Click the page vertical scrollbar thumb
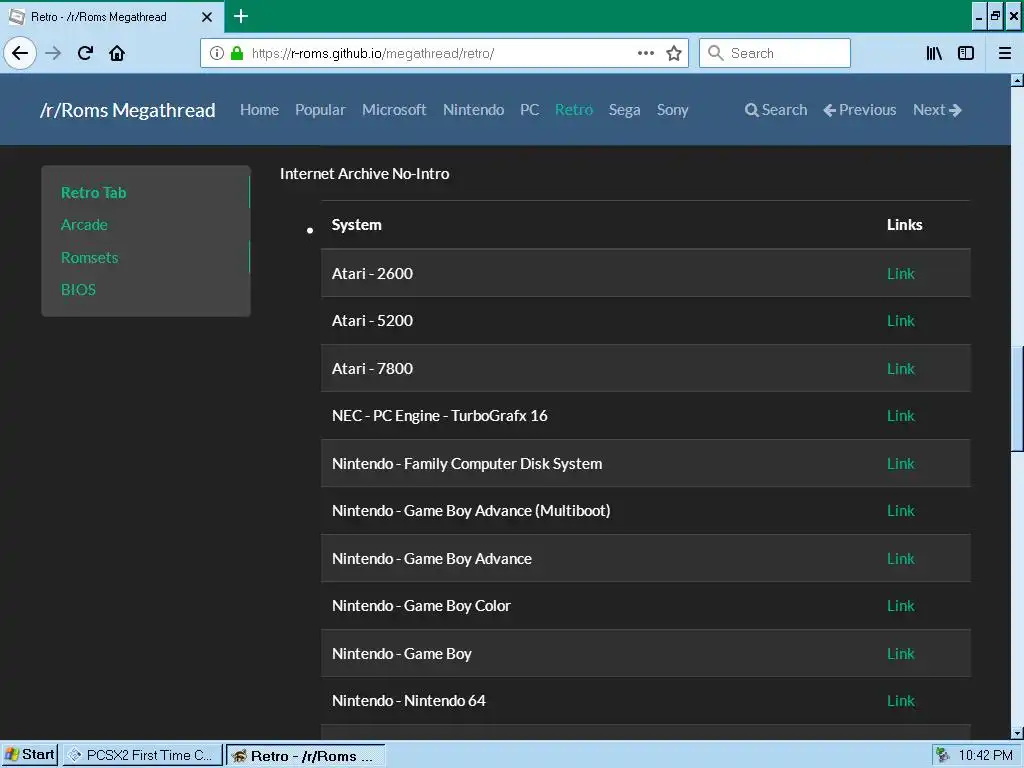Screen dimensions: 1024x768 [x=1017, y=398]
